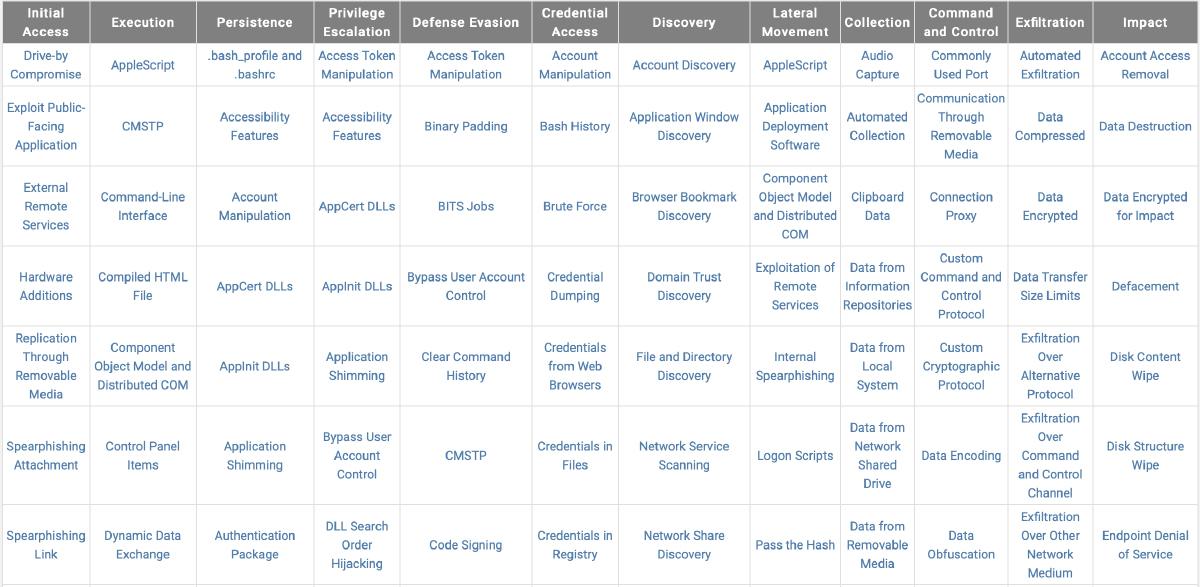Click the Data Obfuscation link
The width and height of the screenshot is (1200, 587).
961,545
